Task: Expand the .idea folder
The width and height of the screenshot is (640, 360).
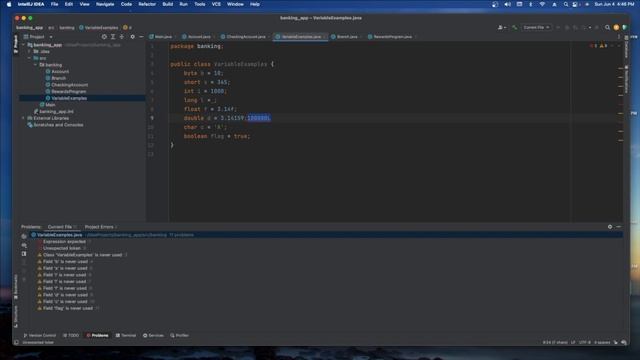Action: tap(30, 51)
